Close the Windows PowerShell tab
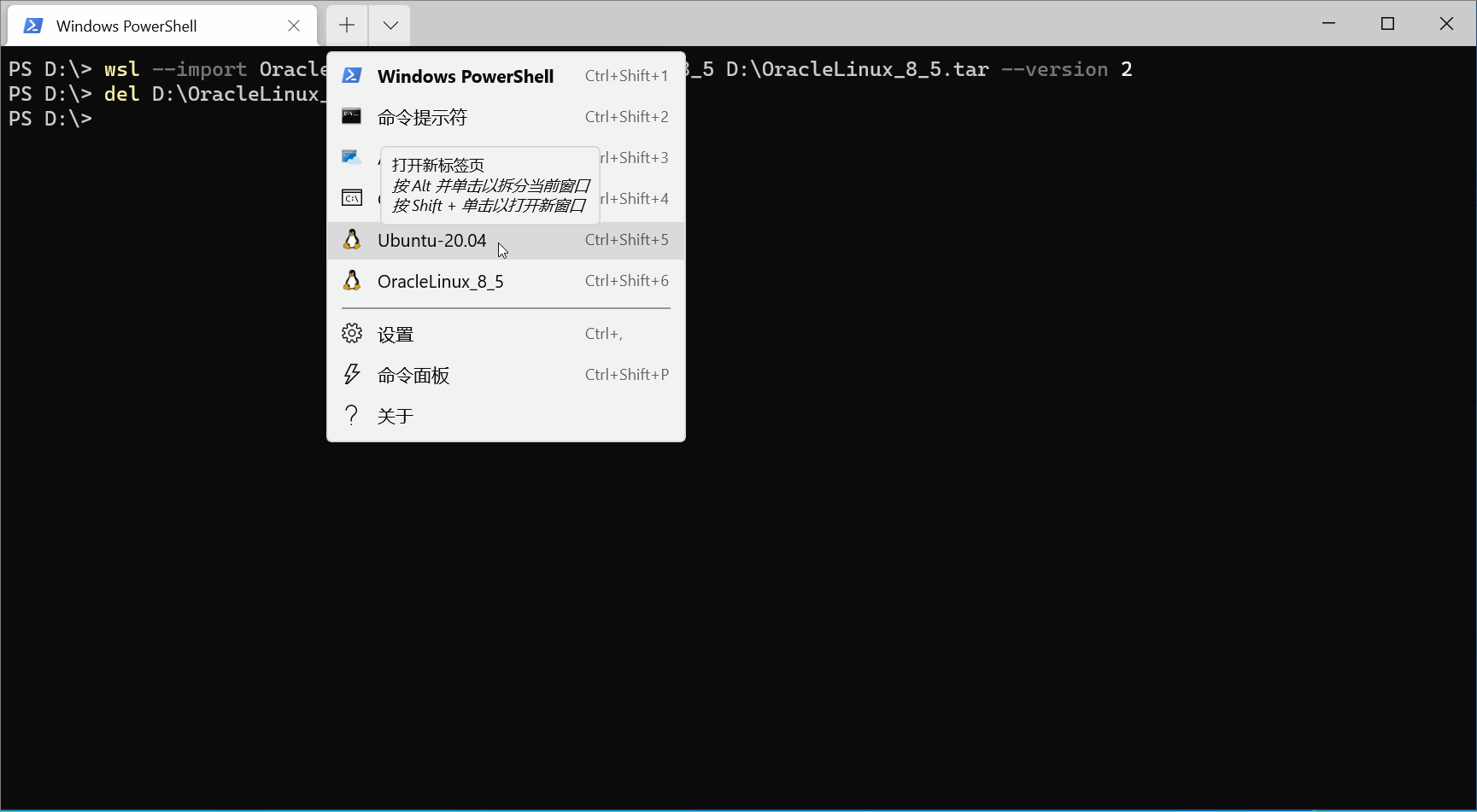Screen dimensions: 1477x812 tap(294, 25)
